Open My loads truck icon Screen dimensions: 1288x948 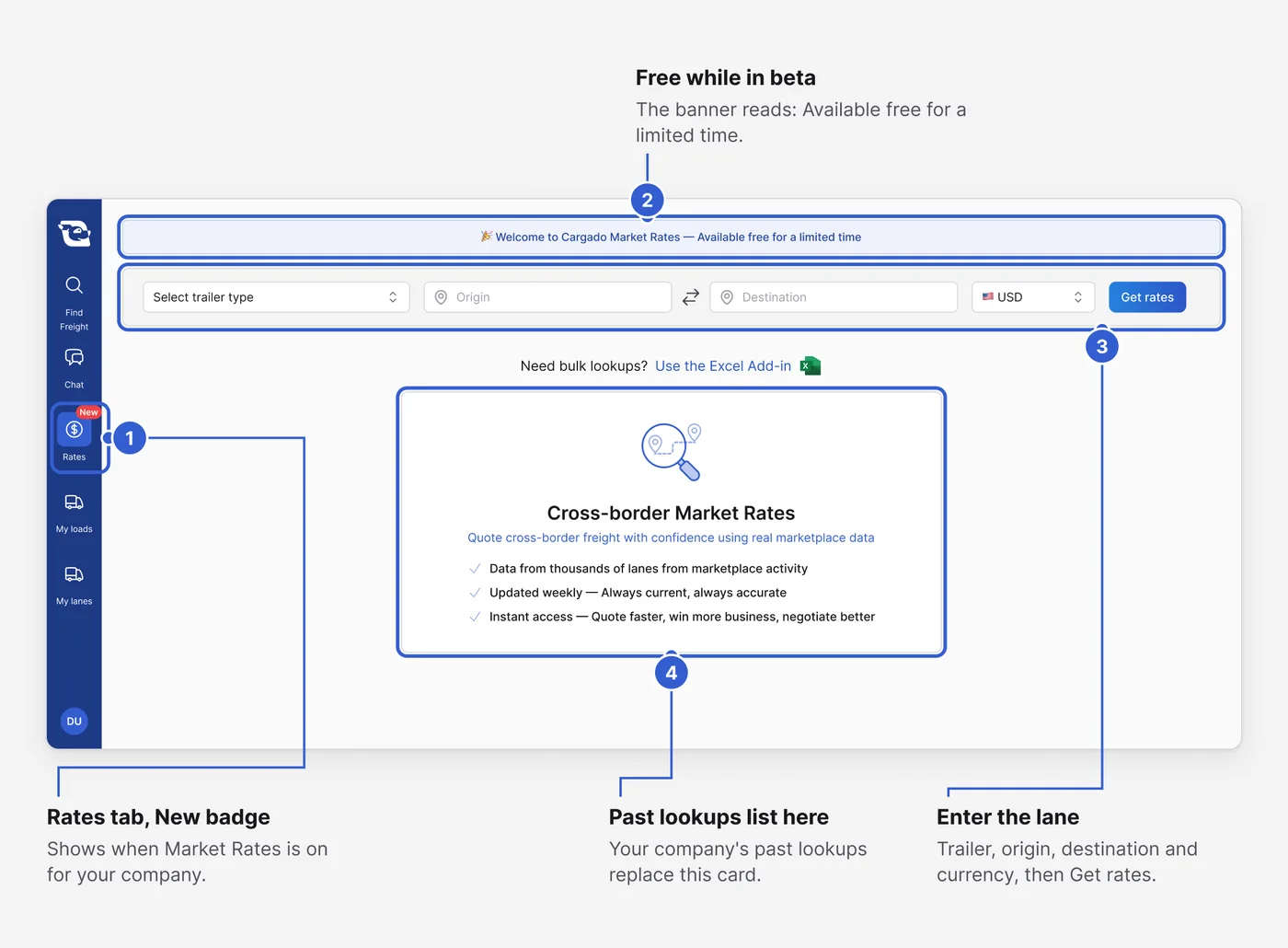[x=75, y=502]
